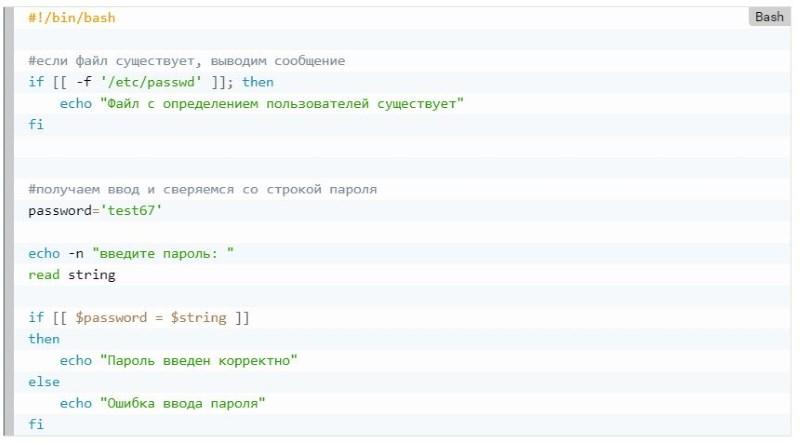Click the 'test67' string value

coord(131,211)
